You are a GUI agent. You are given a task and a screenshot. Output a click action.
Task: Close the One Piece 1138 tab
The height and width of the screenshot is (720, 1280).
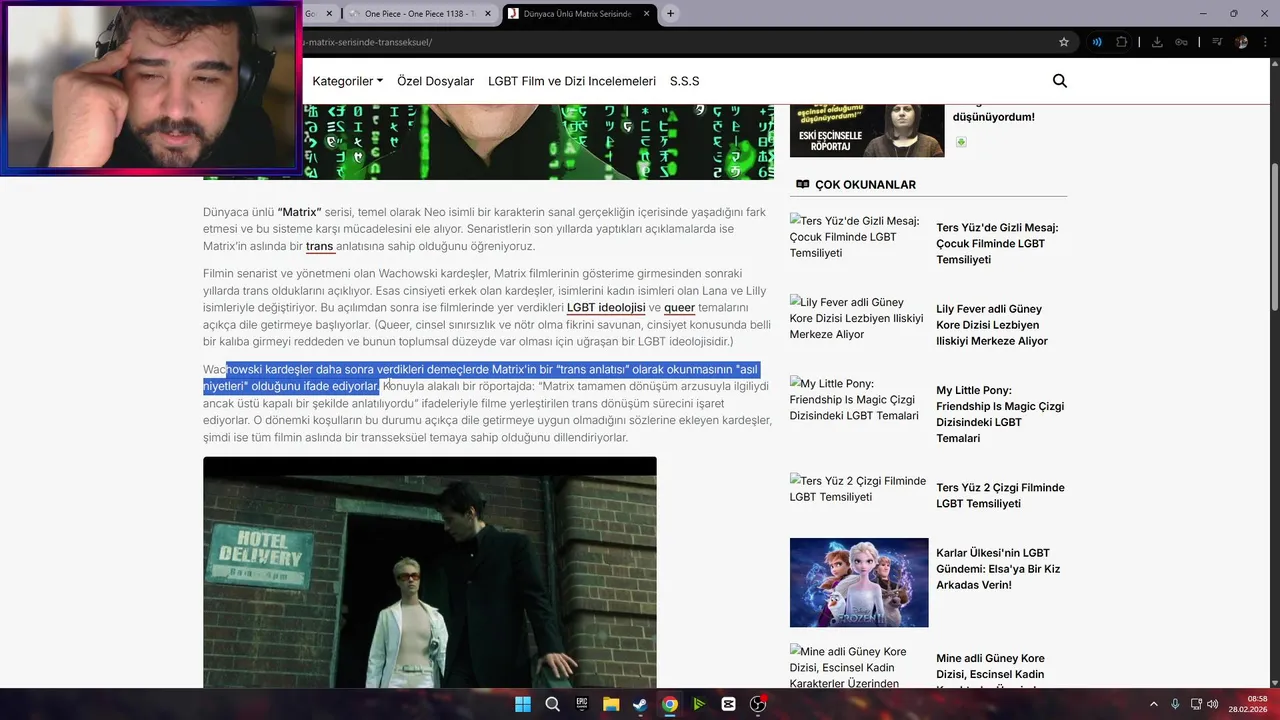click(x=487, y=14)
